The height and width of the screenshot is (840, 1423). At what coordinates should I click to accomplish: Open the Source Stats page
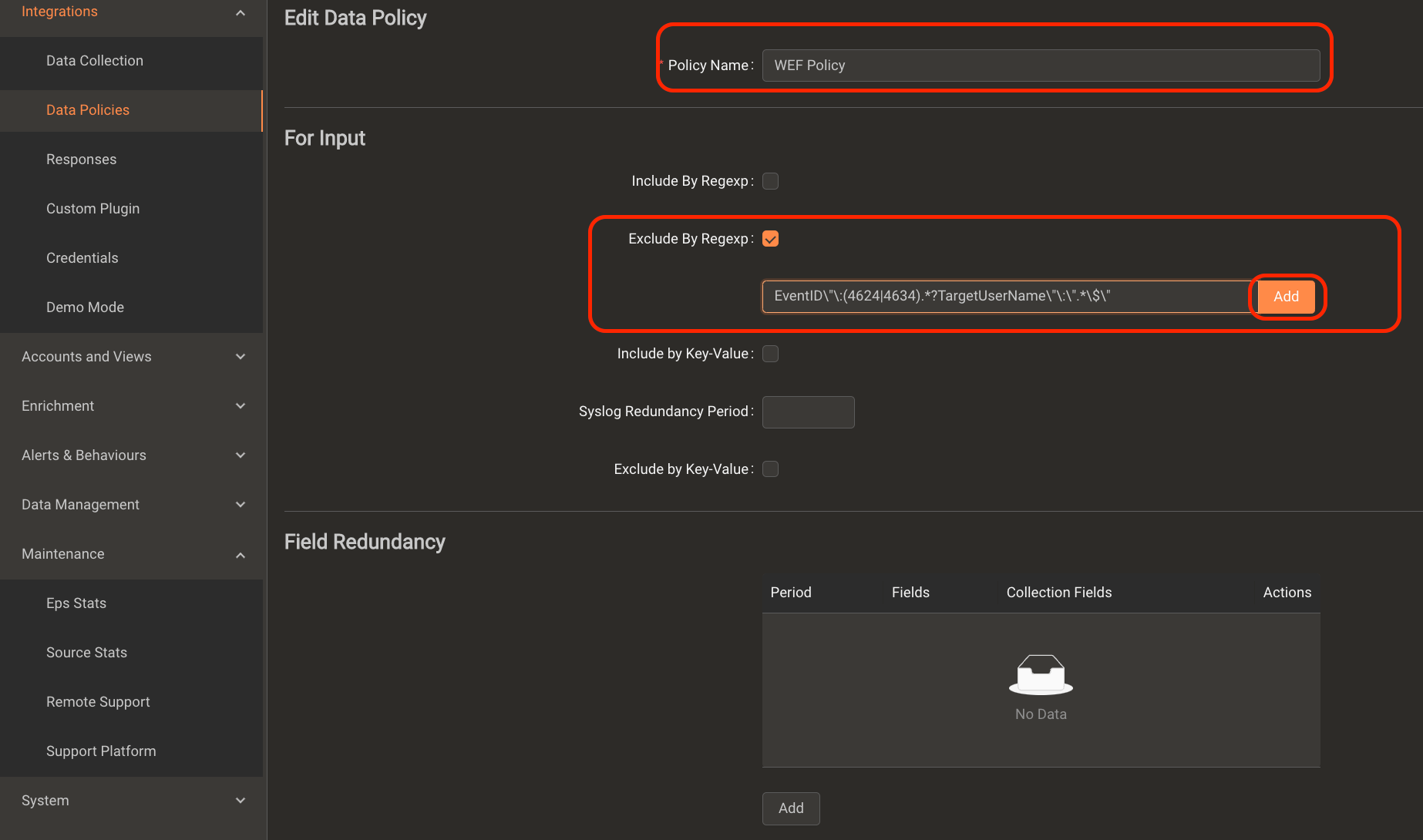point(86,652)
